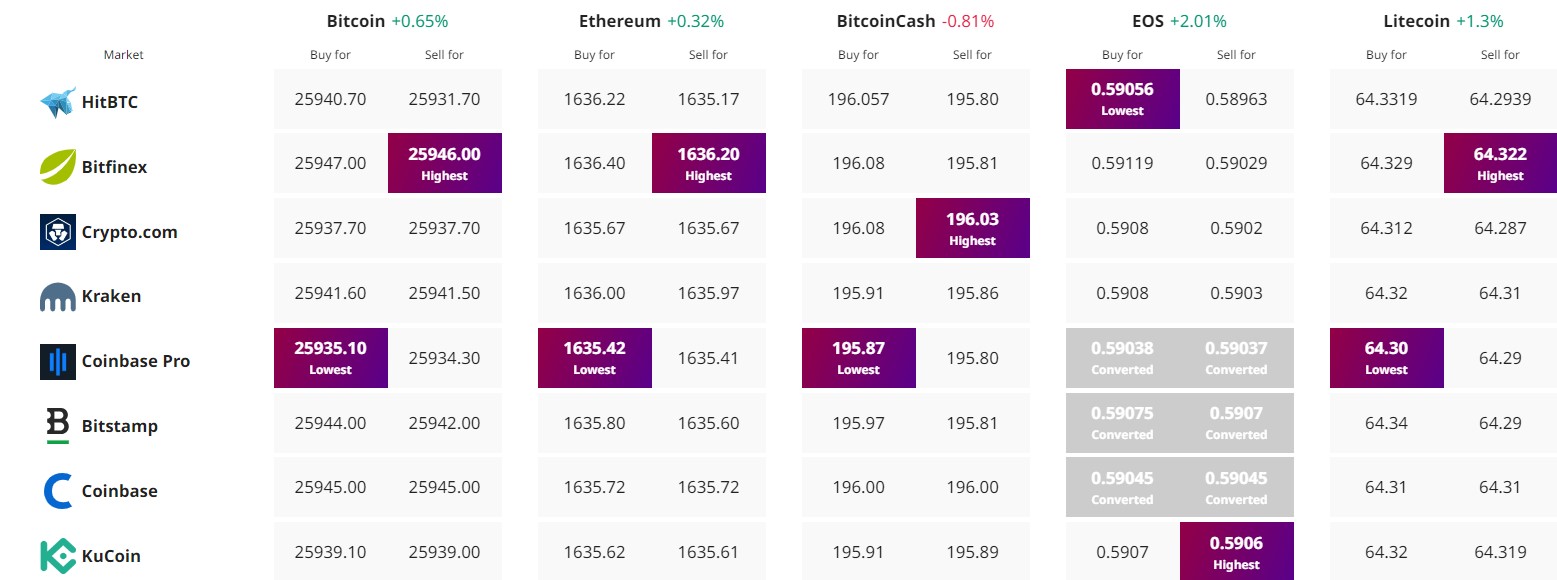The width and height of the screenshot is (1557, 580).
Task: Click the Kraken exchange logo icon
Action: [58, 297]
